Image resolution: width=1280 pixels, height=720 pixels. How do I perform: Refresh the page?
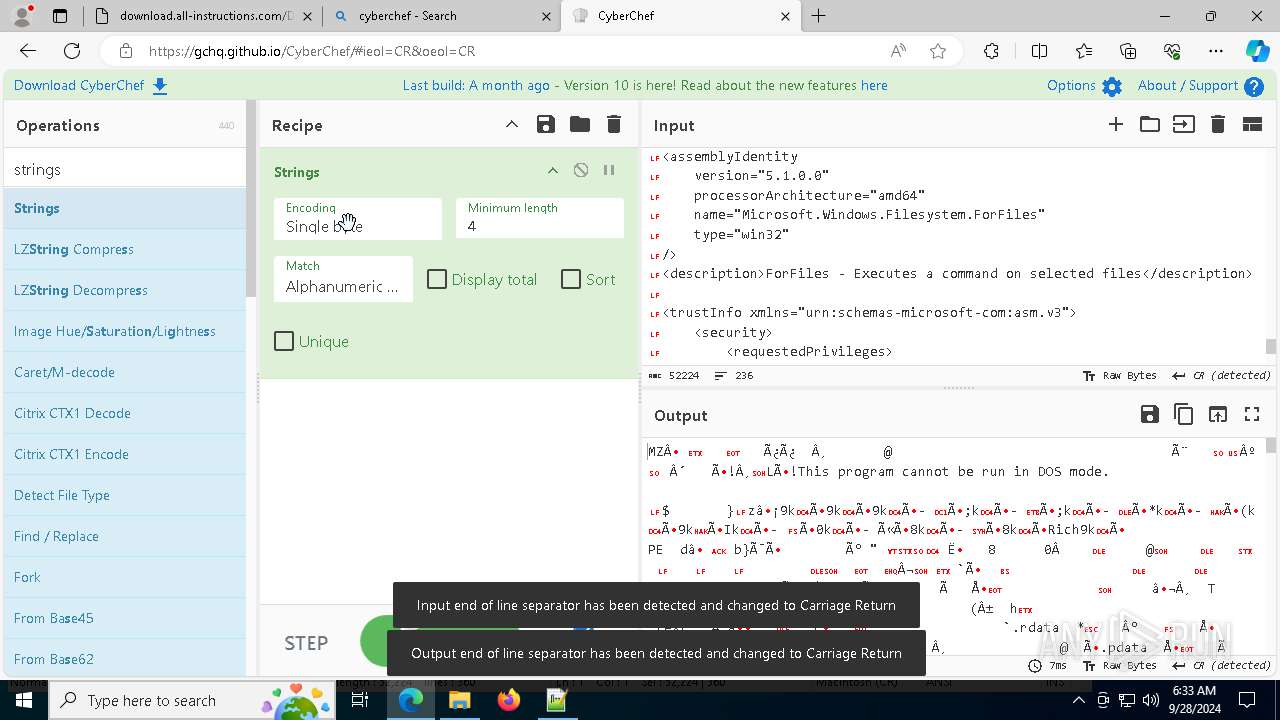click(x=72, y=51)
